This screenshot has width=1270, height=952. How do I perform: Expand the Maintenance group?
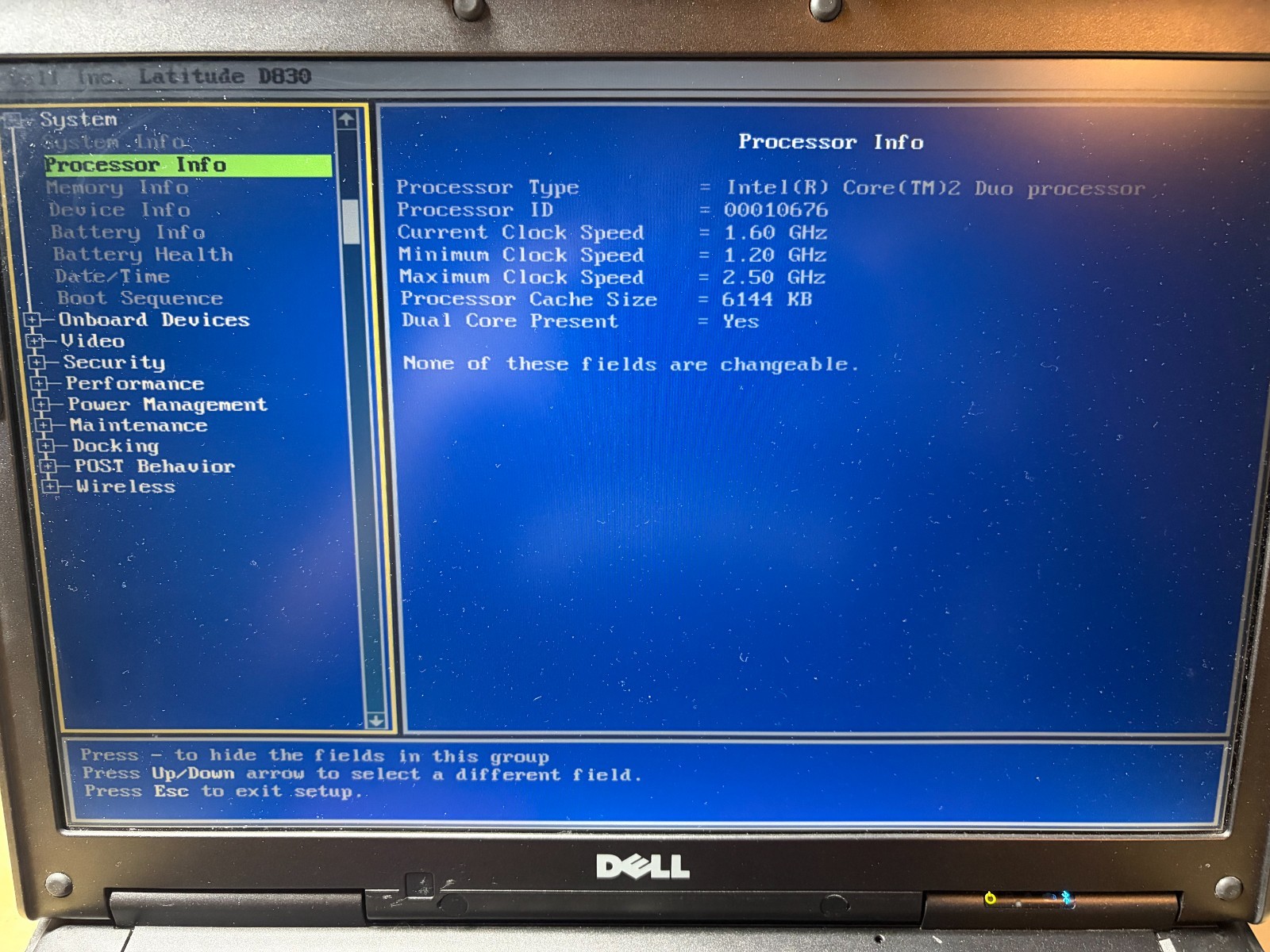point(44,425)
